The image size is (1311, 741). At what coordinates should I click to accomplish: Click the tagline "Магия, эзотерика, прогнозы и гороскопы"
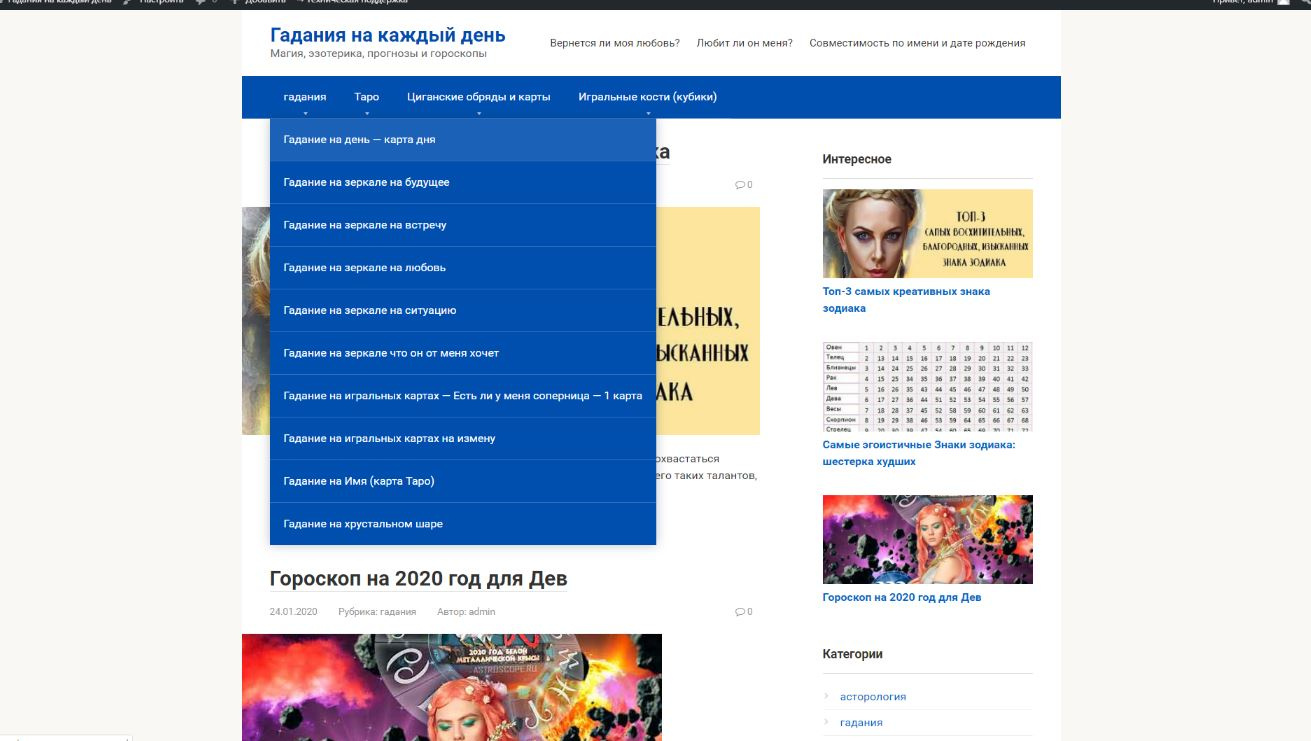click(x=378, y=53)
